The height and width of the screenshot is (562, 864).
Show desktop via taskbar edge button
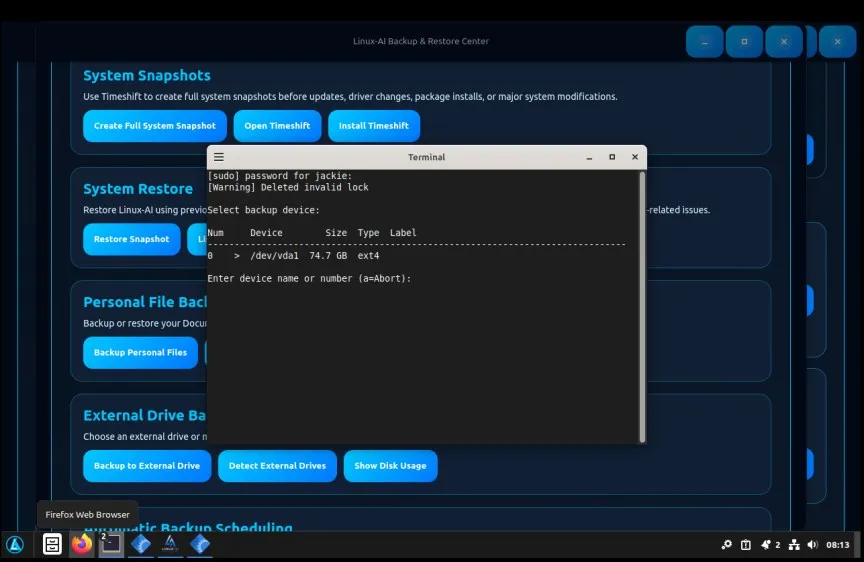point(857,545)
